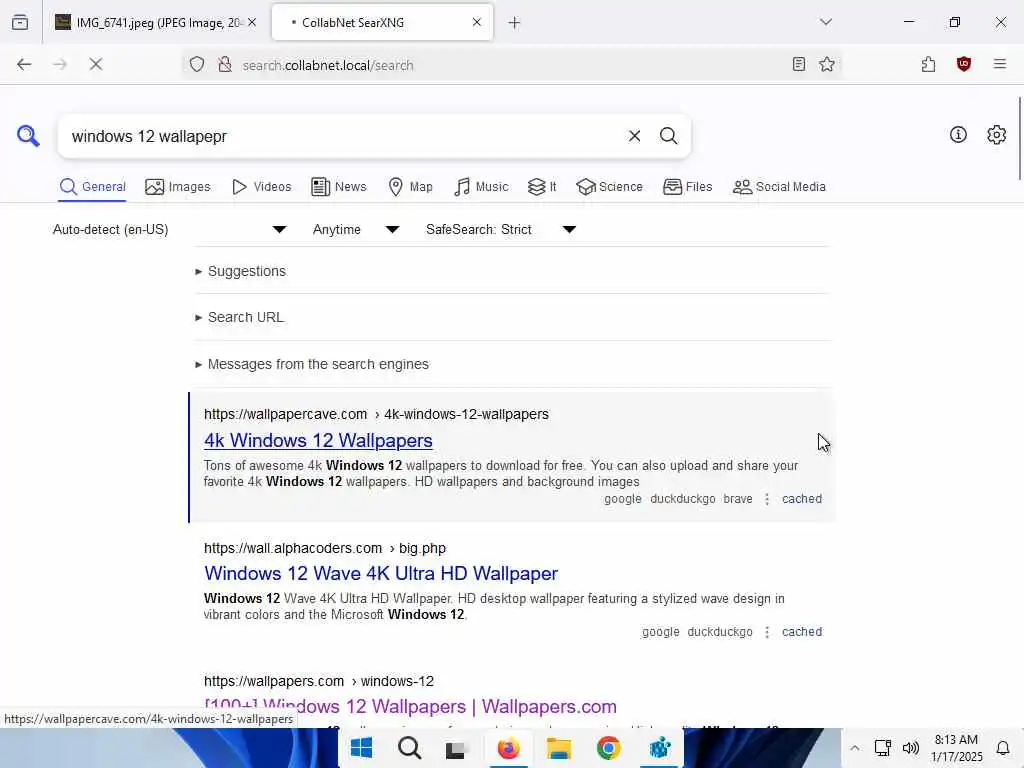Open Windows taskbar search
The width and height of the screenshot is (1024, 768).
click(x=409, y=748)
